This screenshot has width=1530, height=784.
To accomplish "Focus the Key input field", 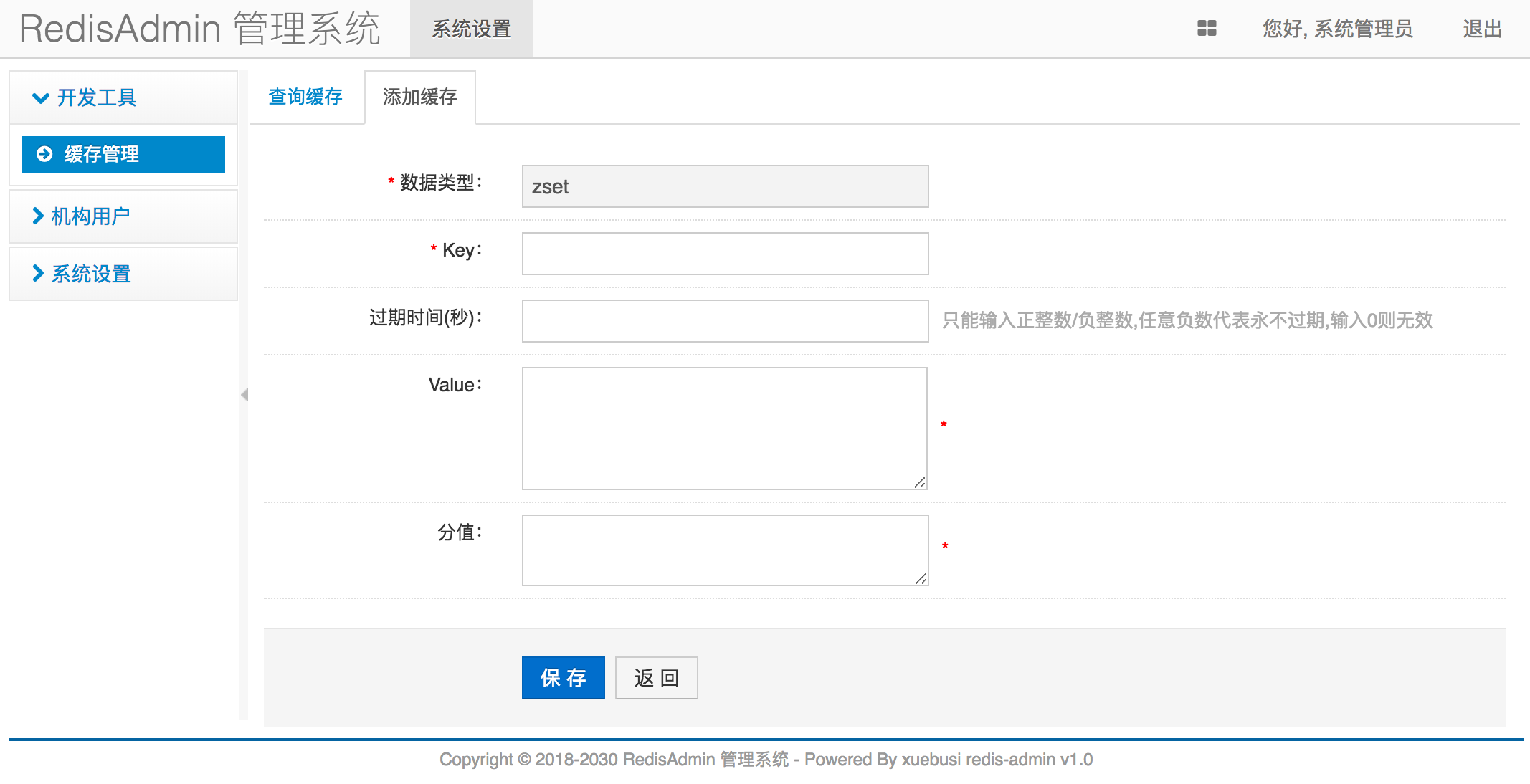I will click(725, 254).
